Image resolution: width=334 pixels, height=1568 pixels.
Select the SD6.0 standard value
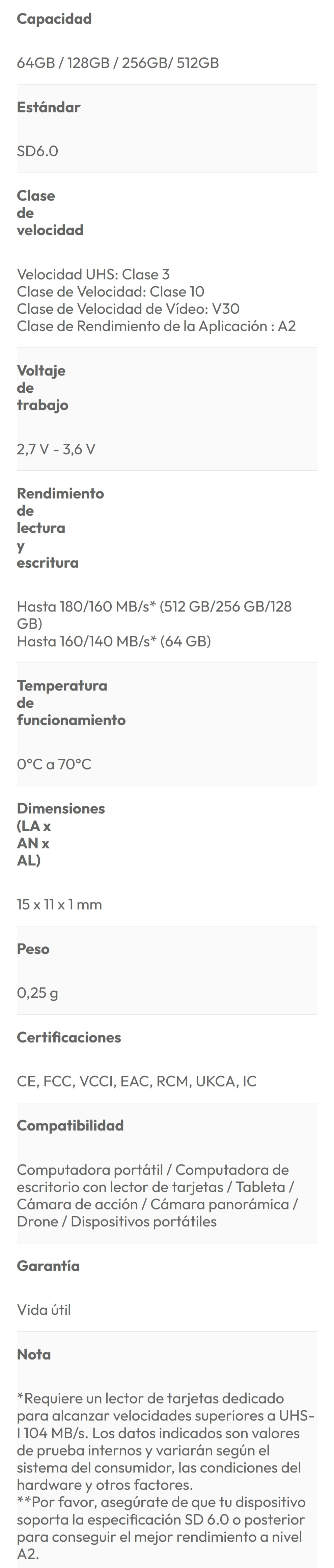point(38,151)
